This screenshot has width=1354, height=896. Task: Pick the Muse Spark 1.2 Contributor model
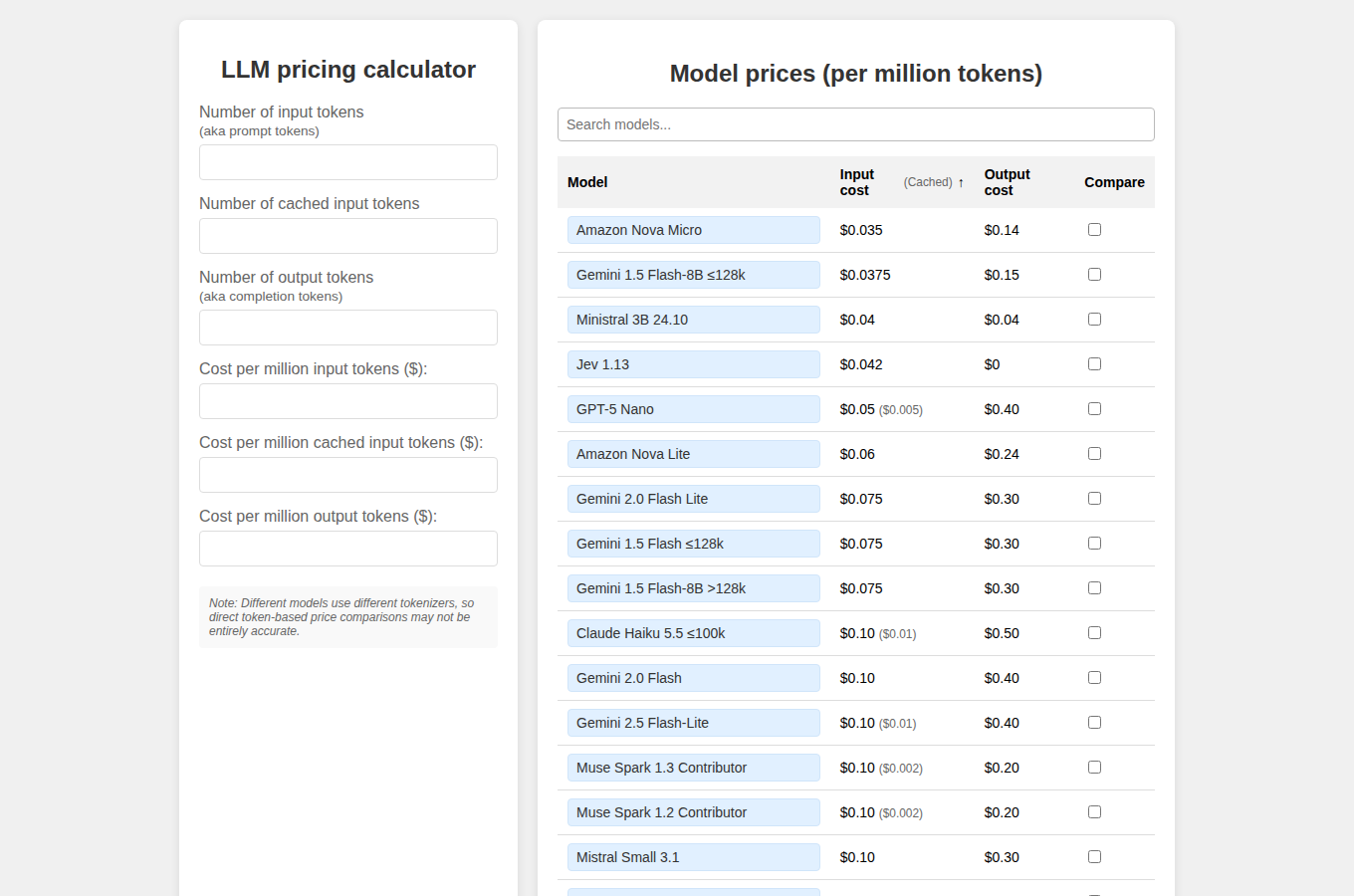point(694,812)
